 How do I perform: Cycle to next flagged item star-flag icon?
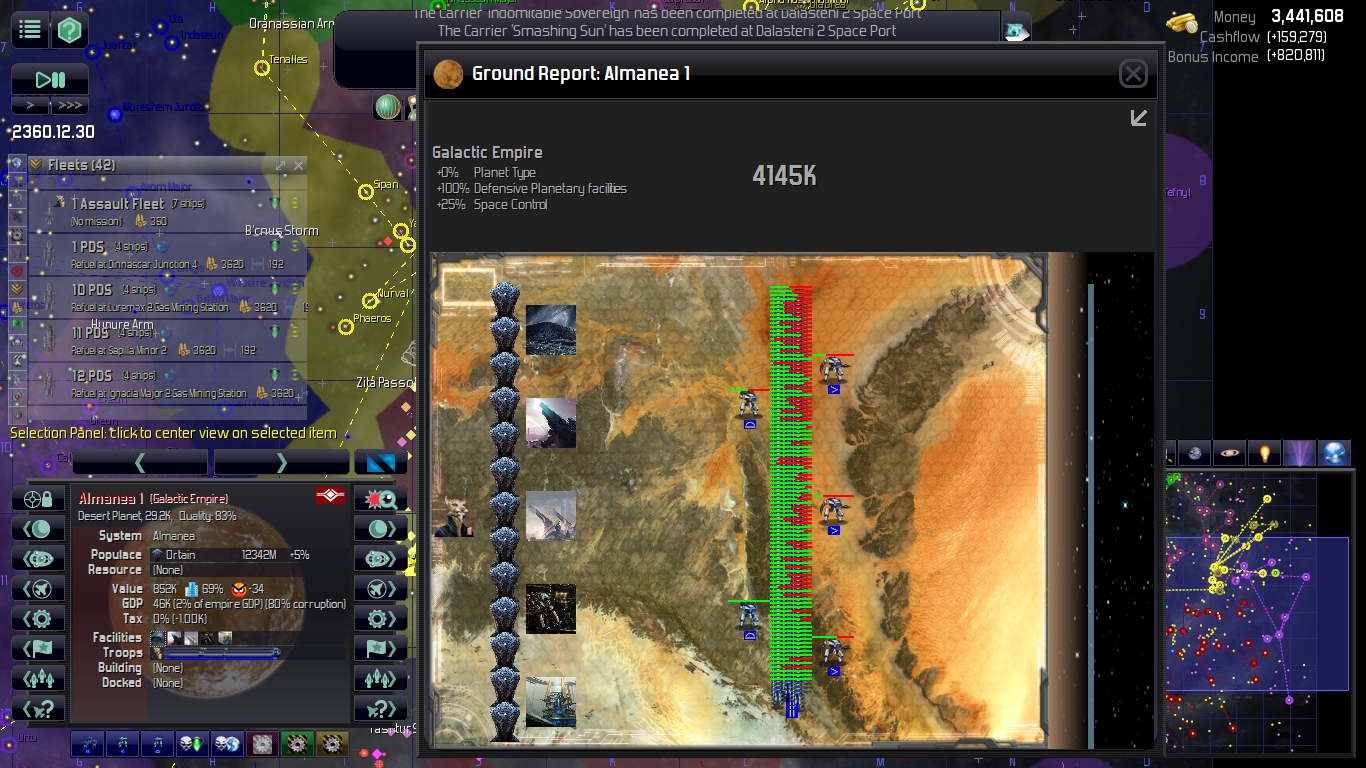pos(381,649)
